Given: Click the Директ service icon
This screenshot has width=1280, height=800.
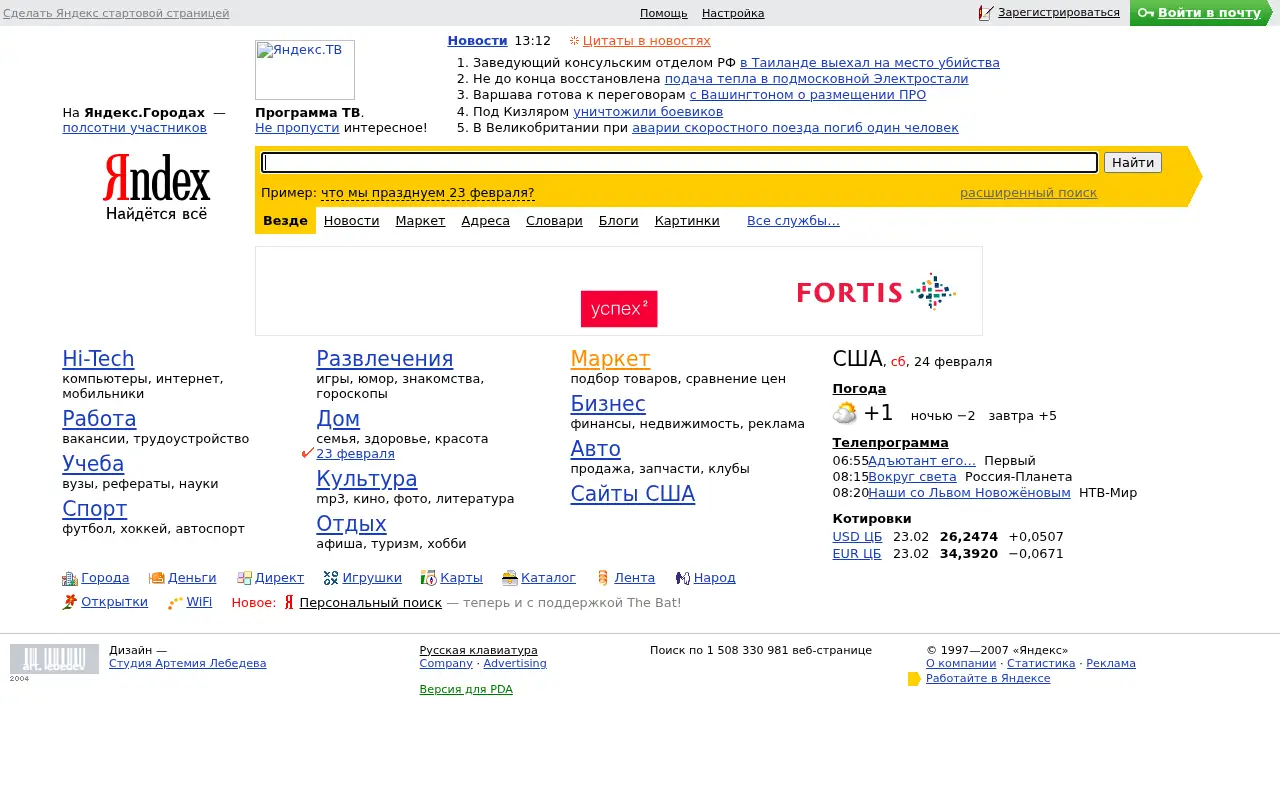Looking at the screenshot, I should (244, 578).
